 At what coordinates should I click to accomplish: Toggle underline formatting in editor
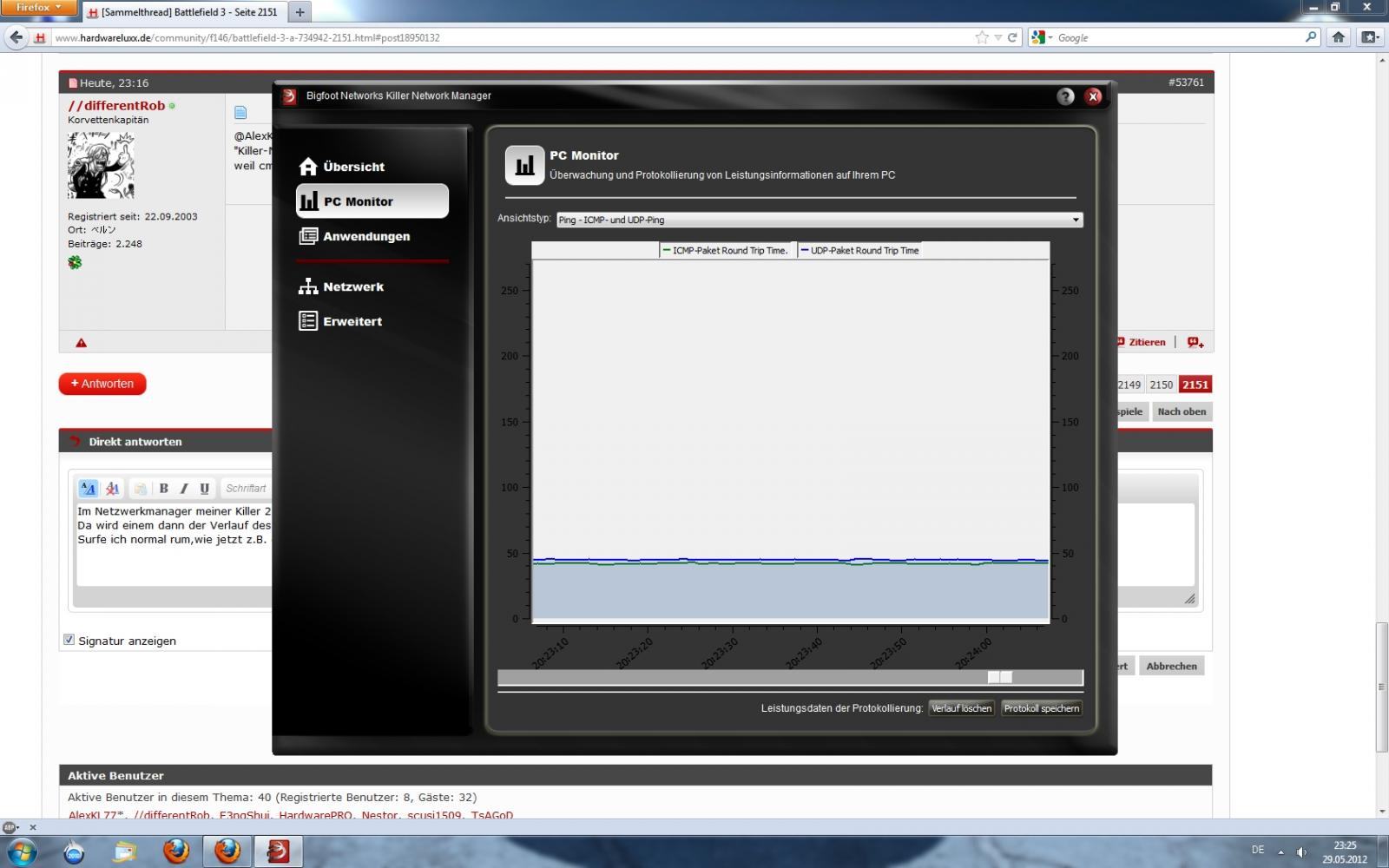click(204, 489)
